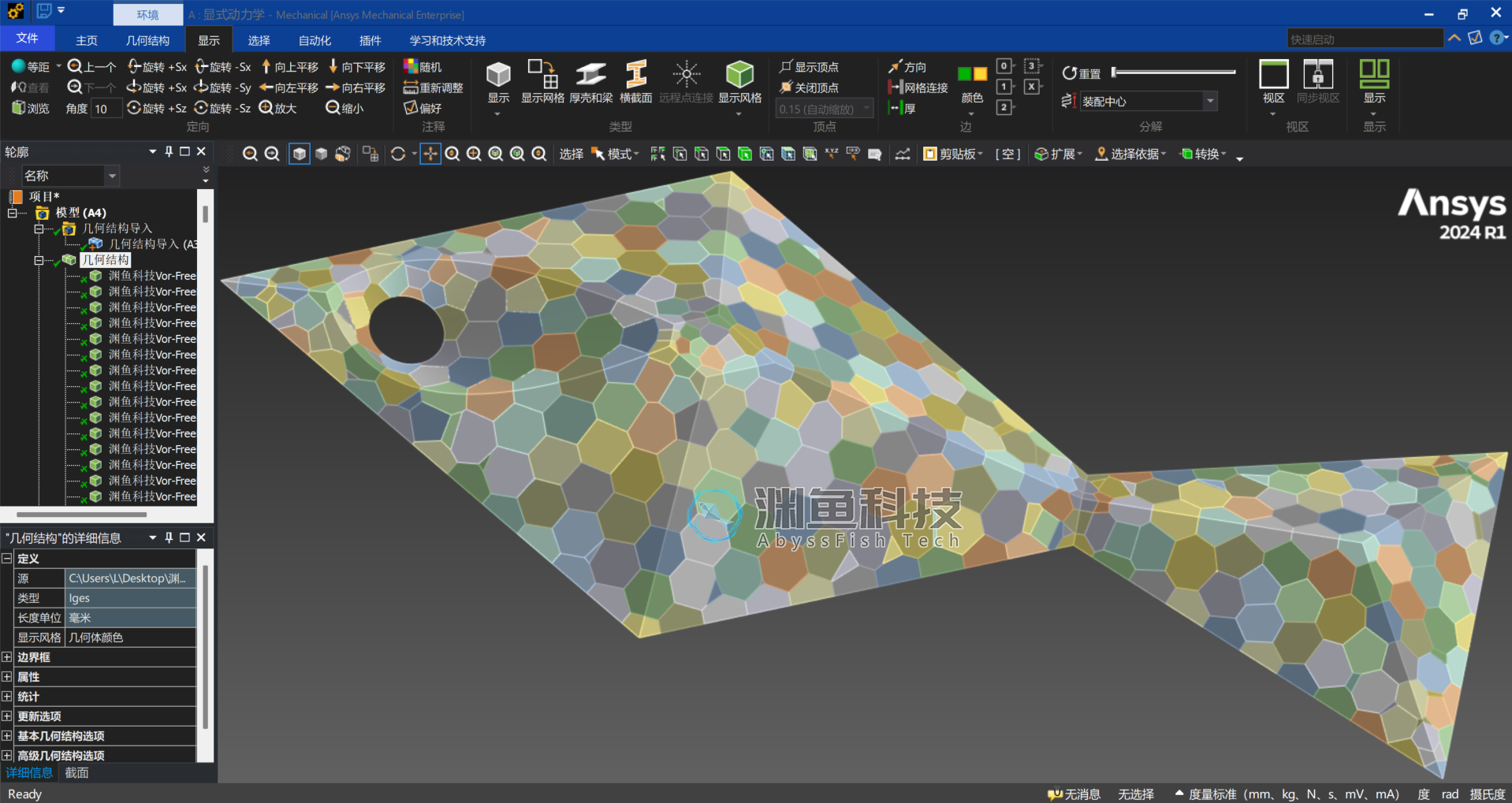Screen dimensions: 1512x803
Task: Expand the 边界框 details section
Action: point(7,657)
